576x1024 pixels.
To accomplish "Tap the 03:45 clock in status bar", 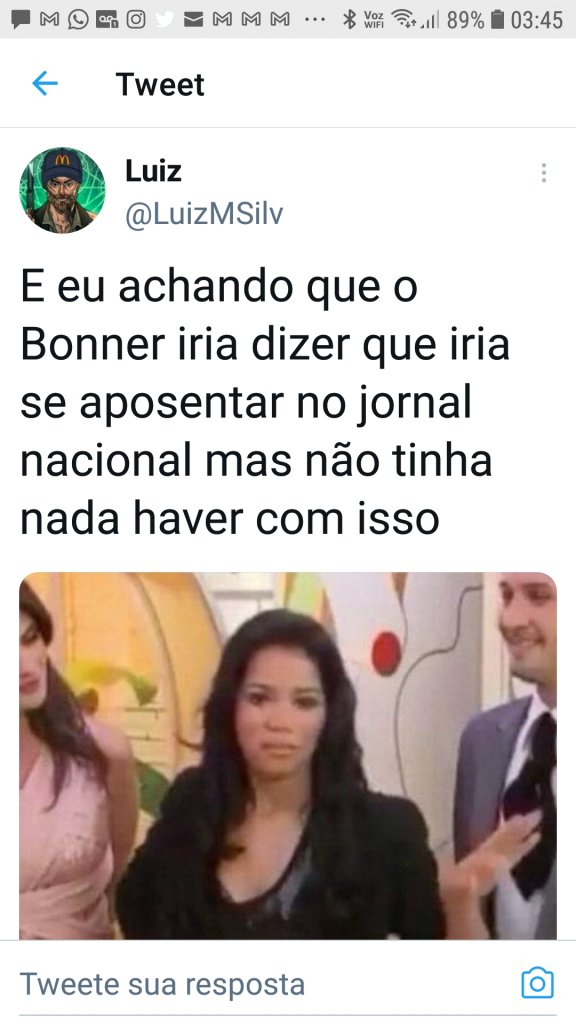I will (537, 20).
